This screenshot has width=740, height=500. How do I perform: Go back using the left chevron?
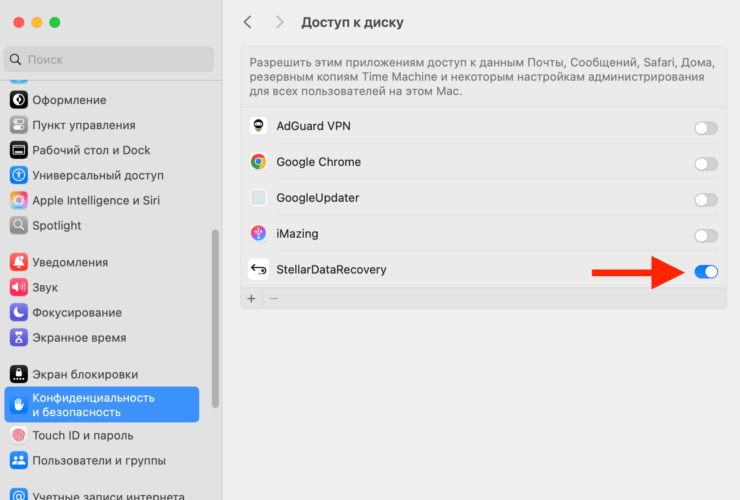(x=248, y=22)
